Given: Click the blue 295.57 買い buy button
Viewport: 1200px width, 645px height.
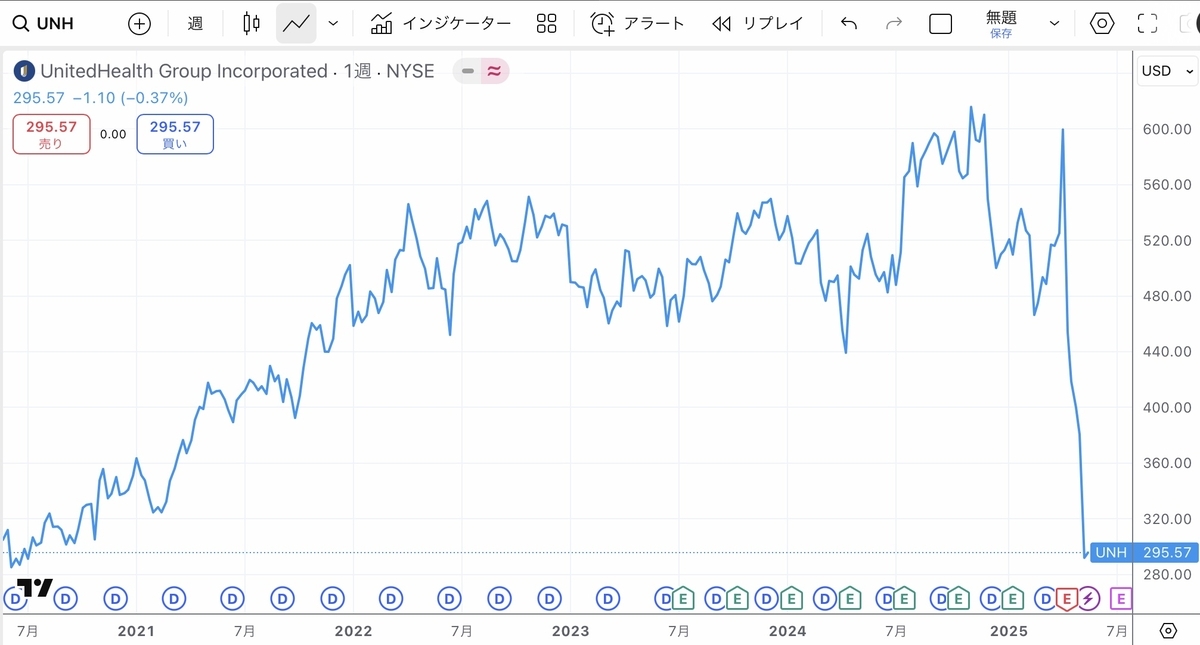Looking at the screenshot, I should click(x=175, y=134).
